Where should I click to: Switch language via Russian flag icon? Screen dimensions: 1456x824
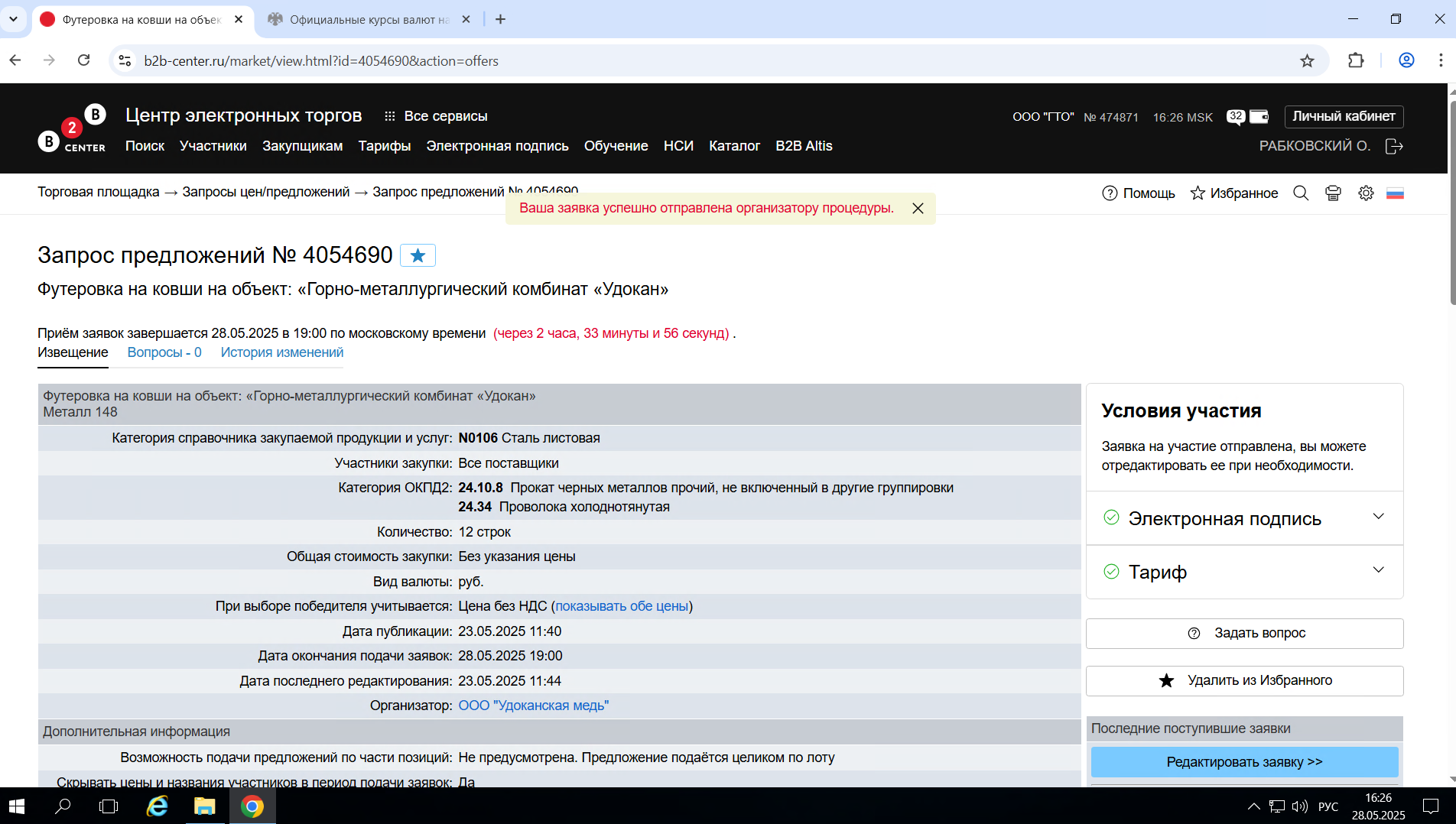click(x=1395, y=193)
